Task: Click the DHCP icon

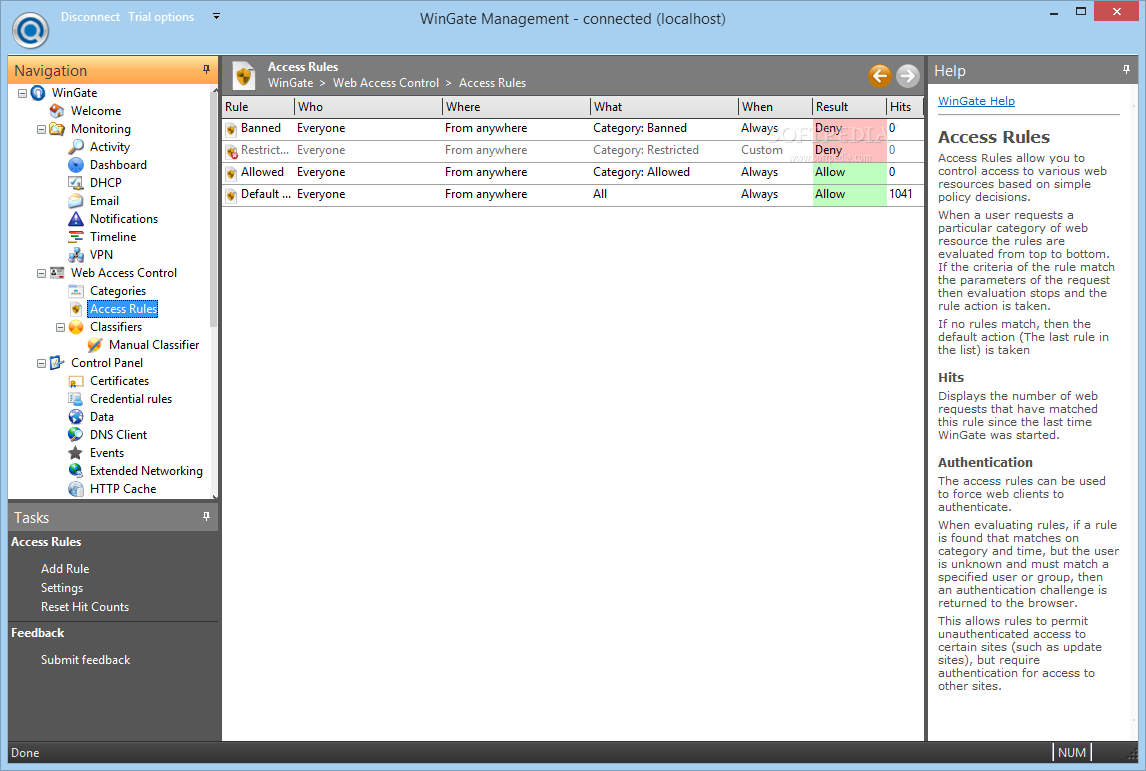Action: click(x=76, y=183)
